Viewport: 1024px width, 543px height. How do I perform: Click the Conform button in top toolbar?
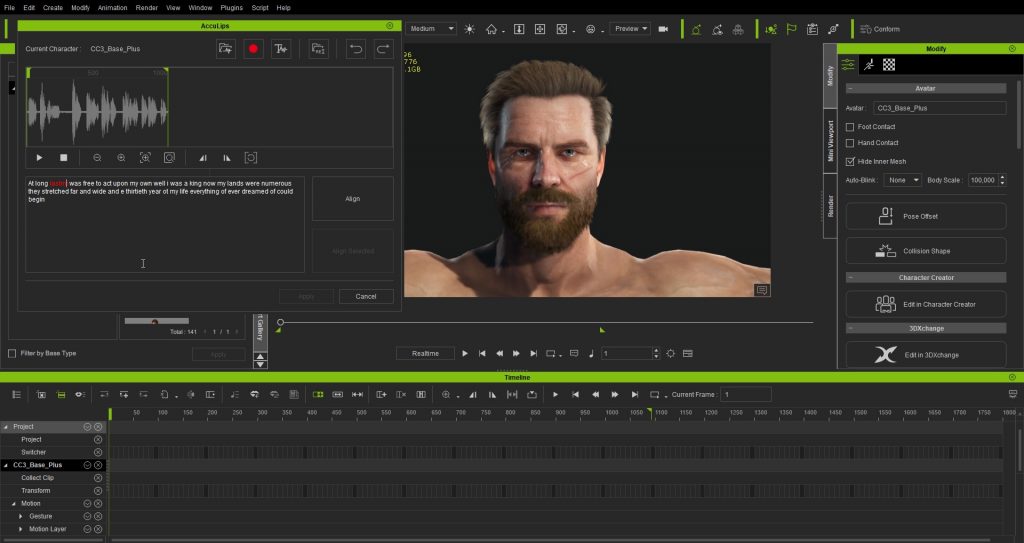880,29
